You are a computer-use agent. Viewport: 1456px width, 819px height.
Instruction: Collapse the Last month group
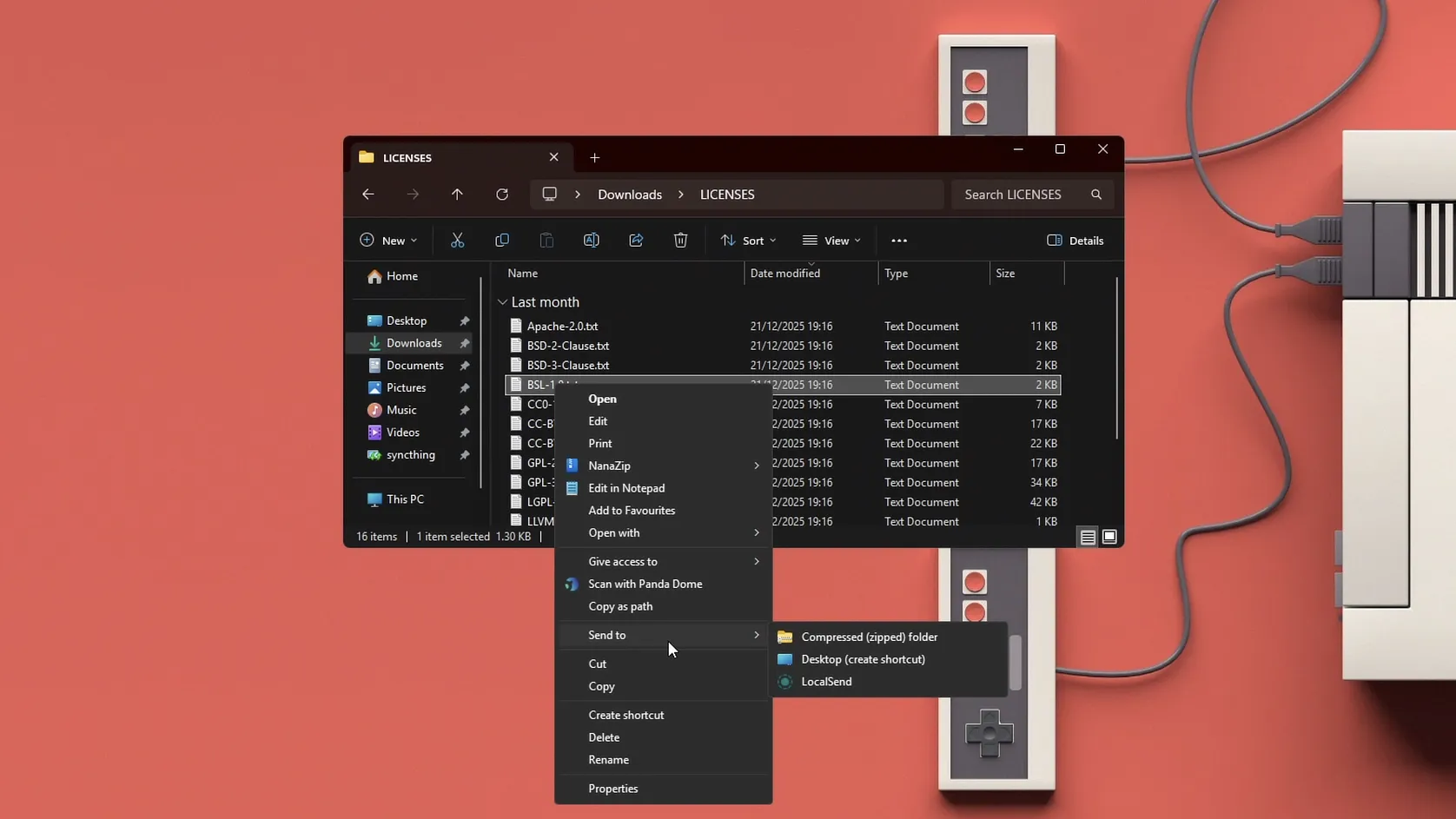(502, 302)
